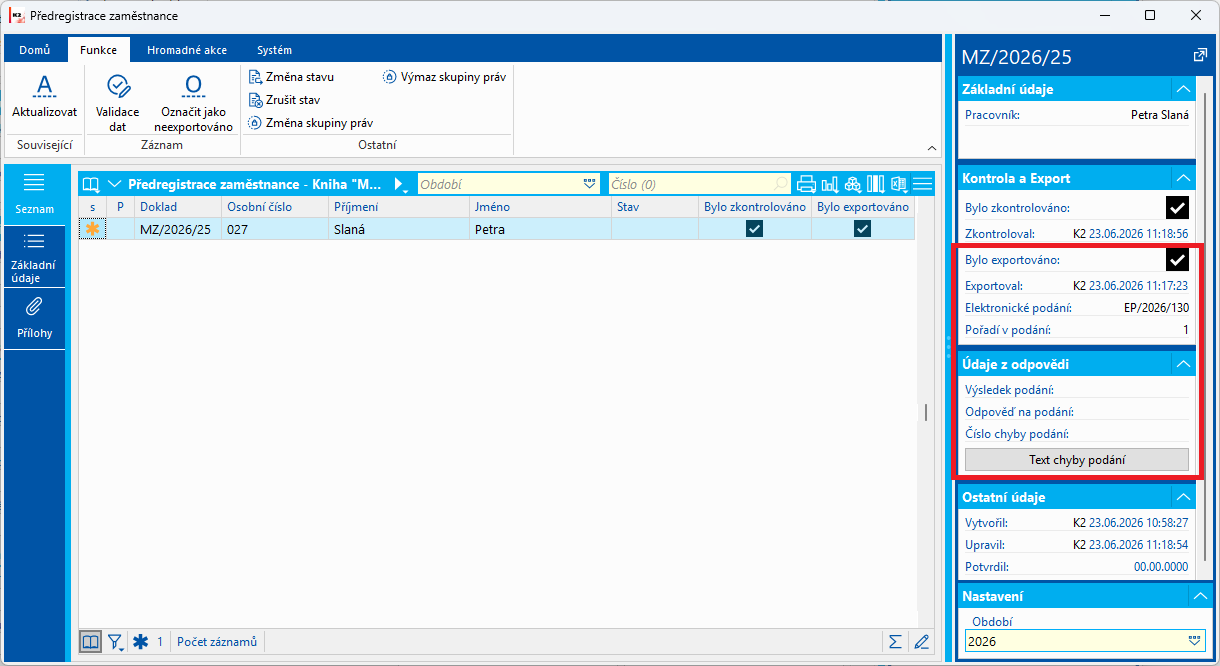Click the Text chyby podání button
The width and height of the screenshot is (1220, 666).
[1077, 460]
